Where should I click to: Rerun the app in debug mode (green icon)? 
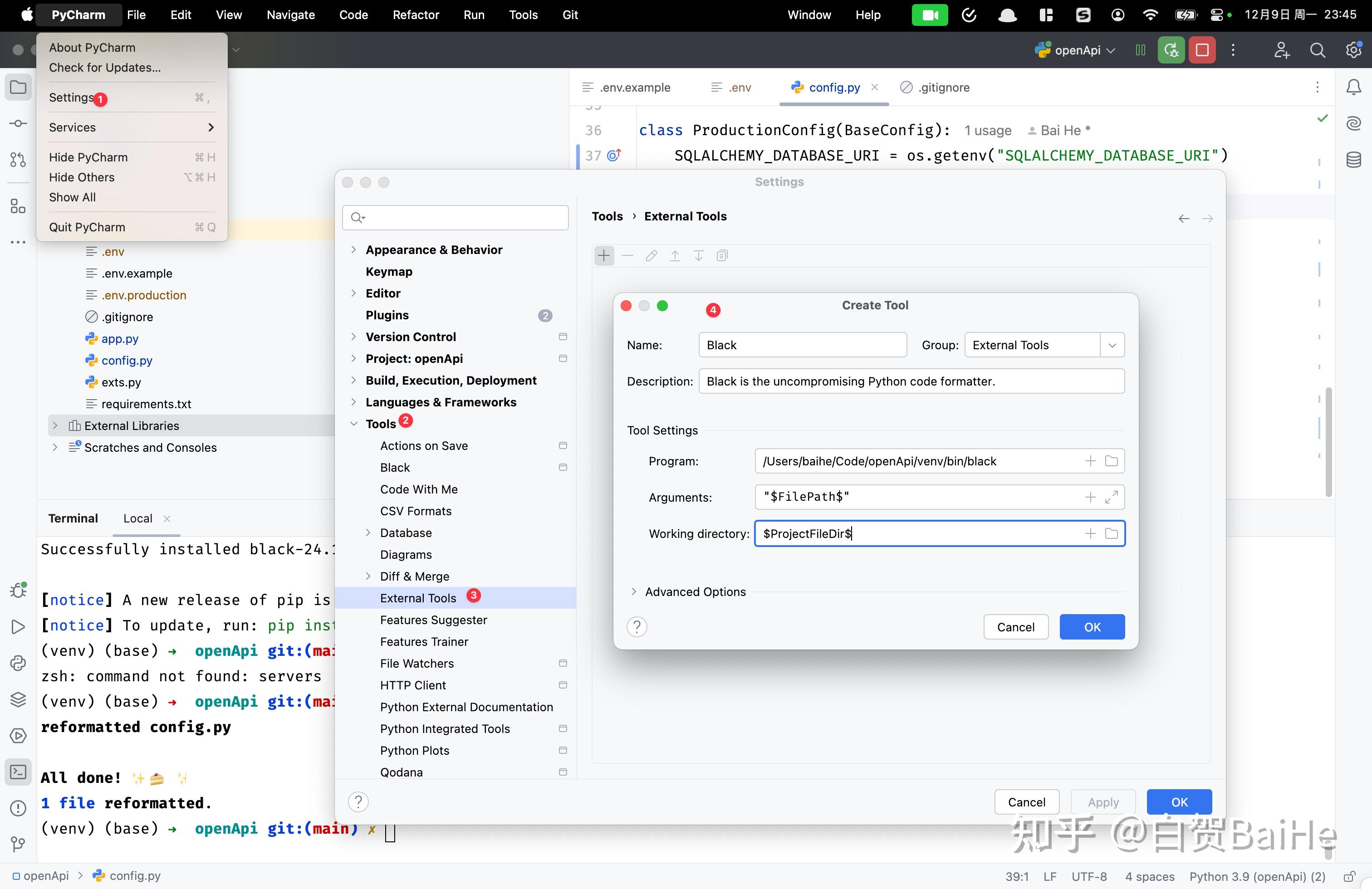click(1171, 49)
